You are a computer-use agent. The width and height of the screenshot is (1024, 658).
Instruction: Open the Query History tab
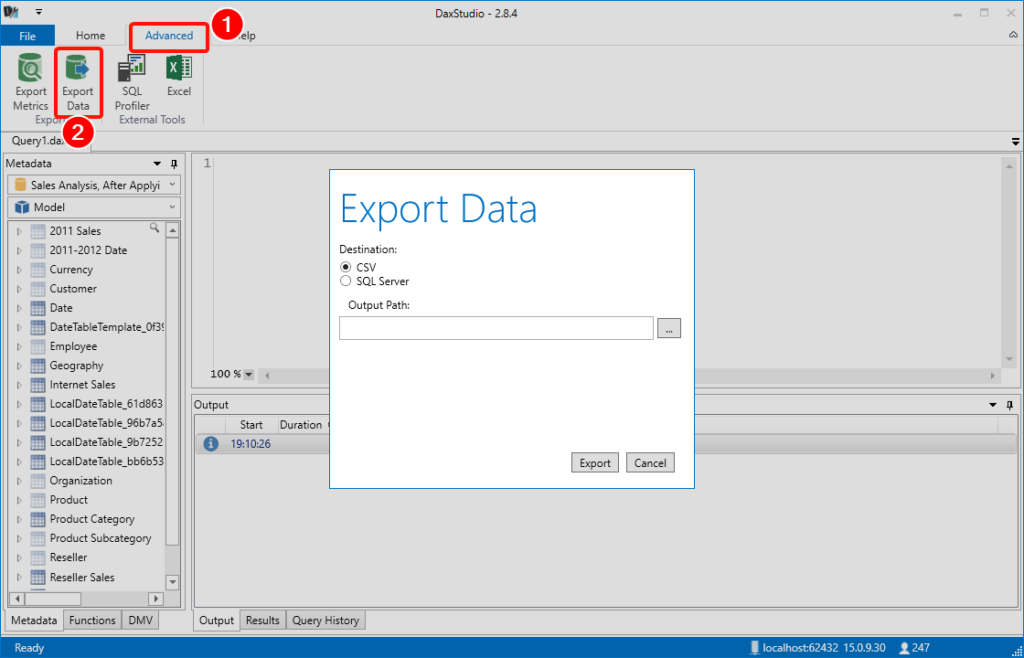(325, 620)
